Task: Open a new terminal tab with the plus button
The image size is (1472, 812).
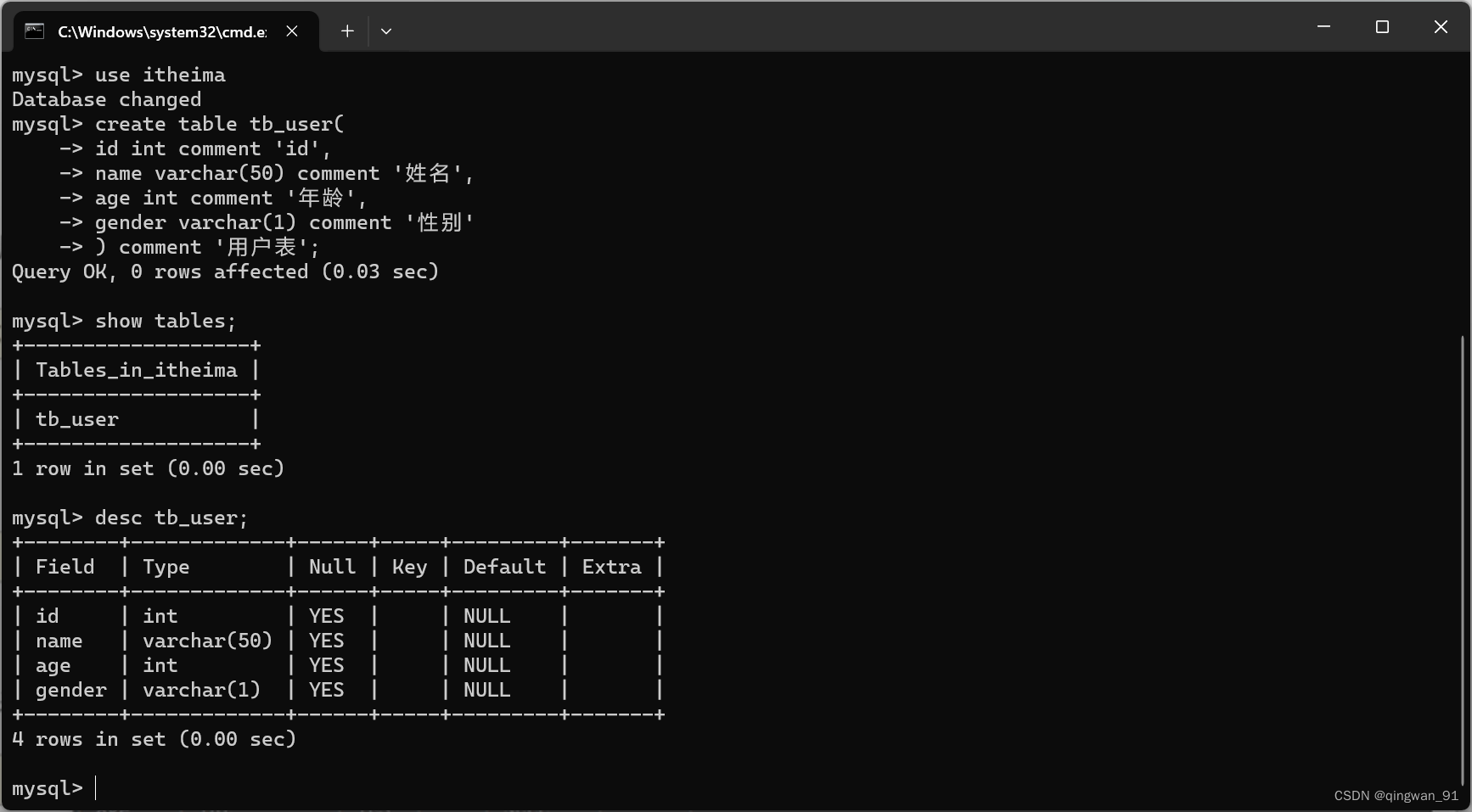Action: (346, 31)
